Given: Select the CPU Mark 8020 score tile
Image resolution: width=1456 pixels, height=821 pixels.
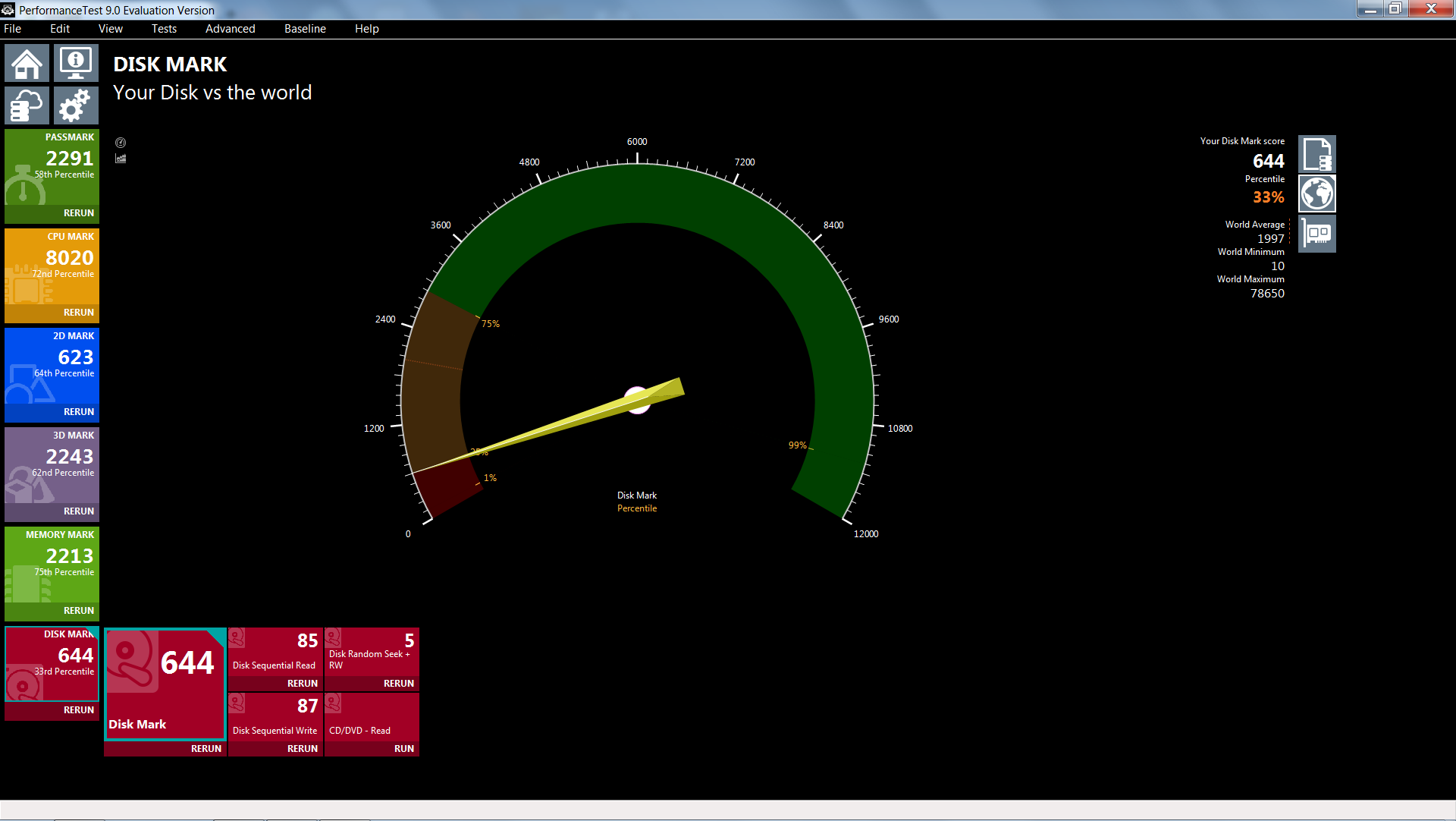Looking at the screenshot, I should coord(52,266).
